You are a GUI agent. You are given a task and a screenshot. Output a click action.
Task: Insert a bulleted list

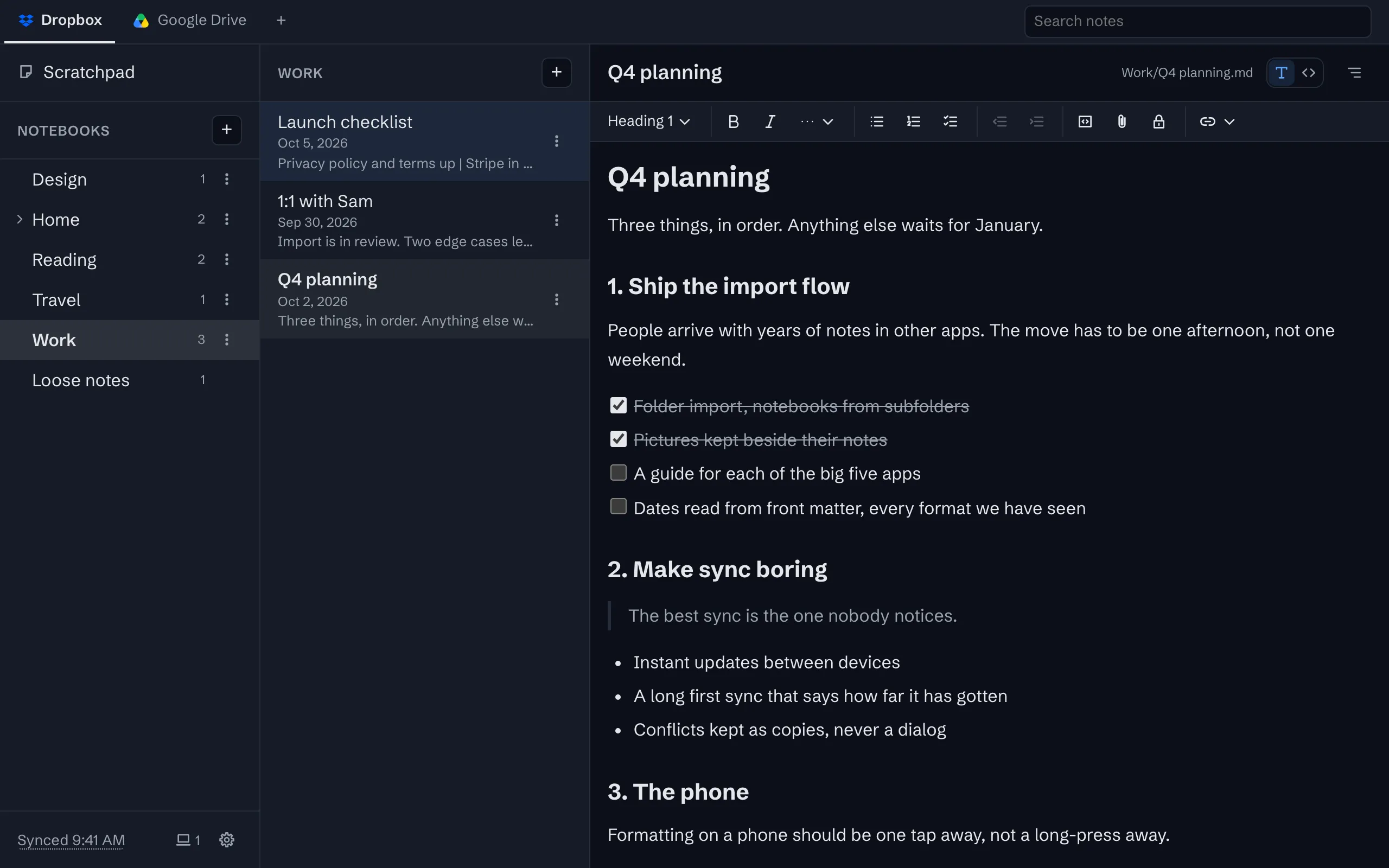pyautogui.click(x=876, y=122)
